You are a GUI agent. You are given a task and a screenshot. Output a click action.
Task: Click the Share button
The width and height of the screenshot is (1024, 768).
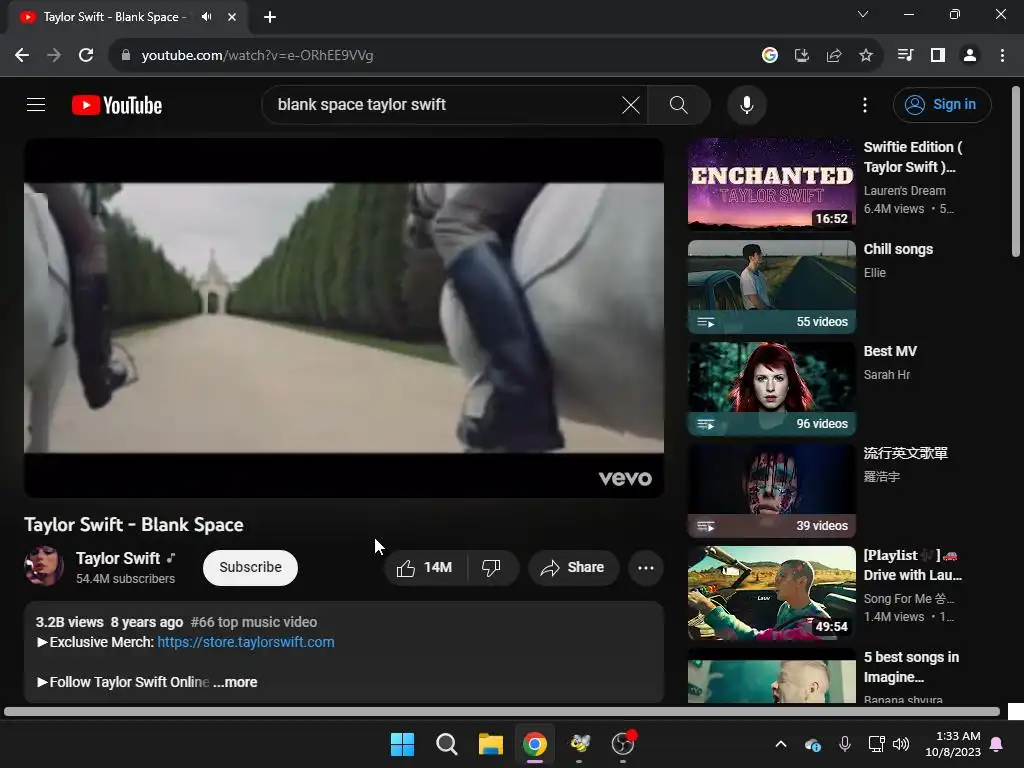tap(573, 568)
